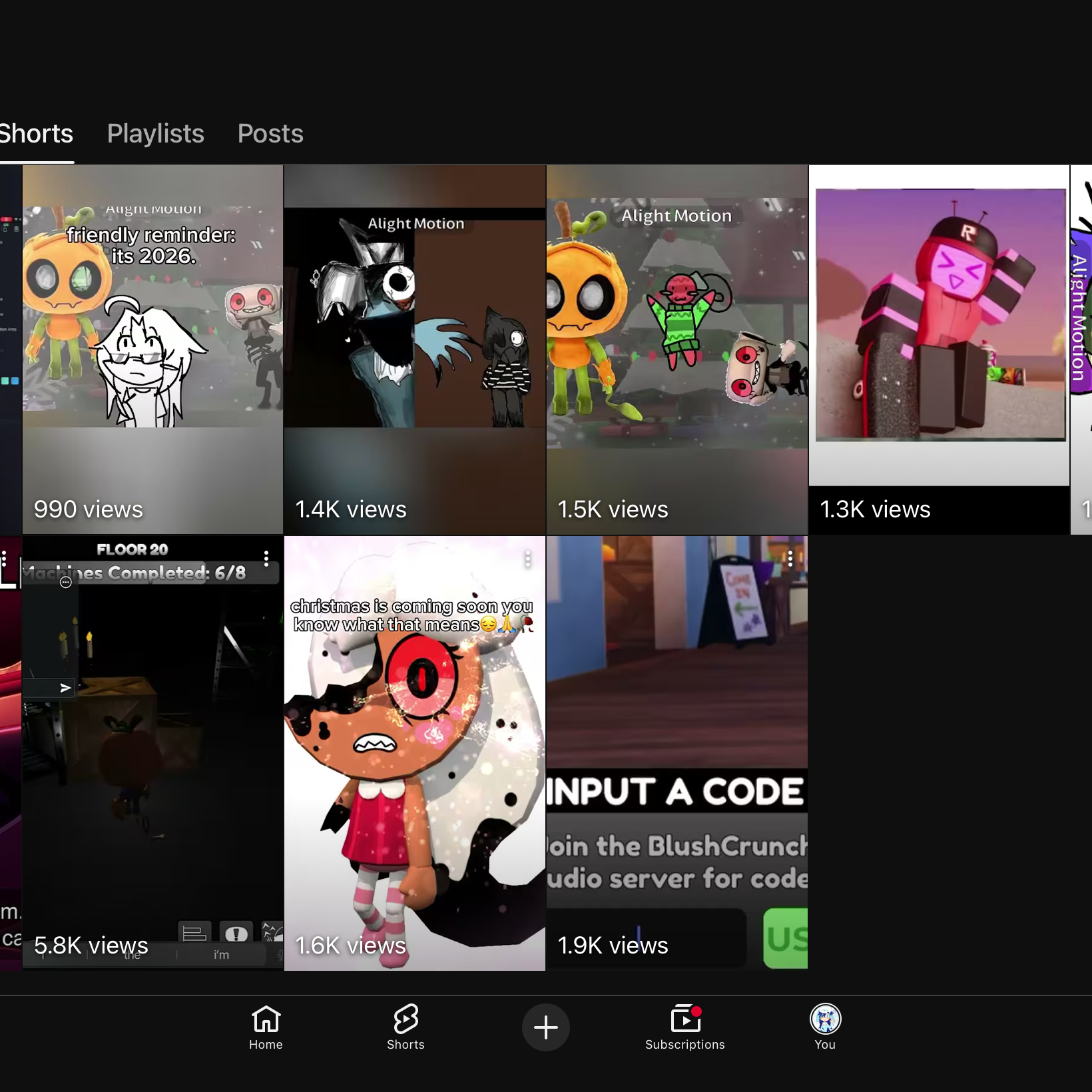The image size is (1092, 1092).
Task: Play the Floor 20 Machines Completed short
Action: click(152, 752)
